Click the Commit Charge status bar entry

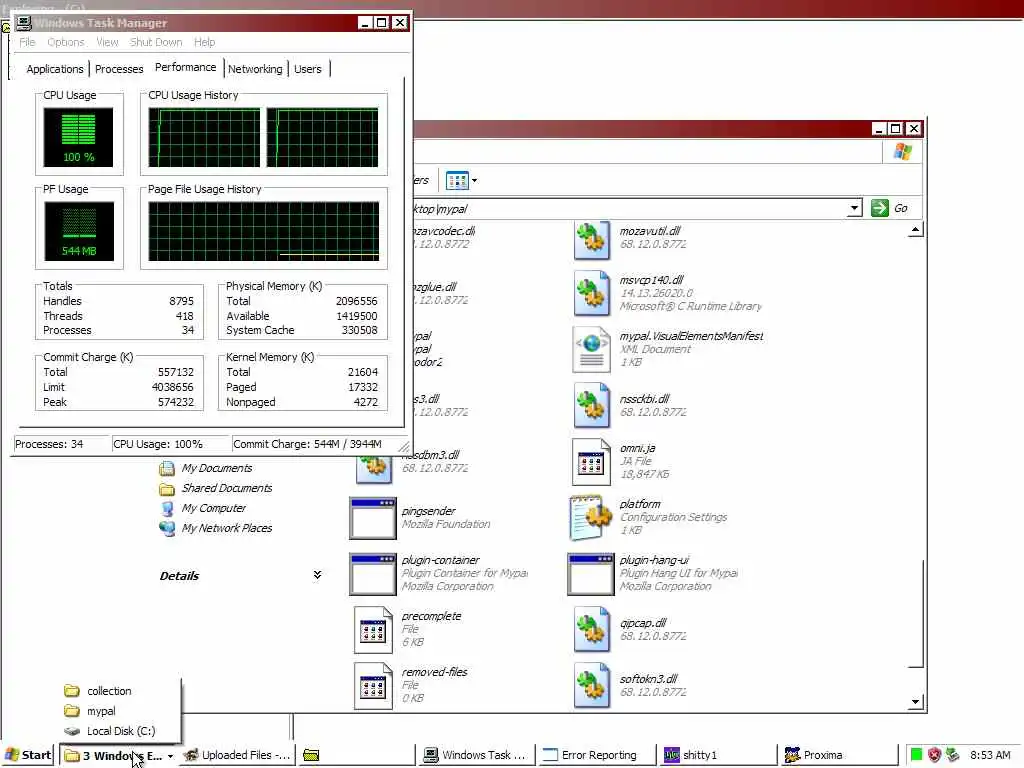[316, 444]
